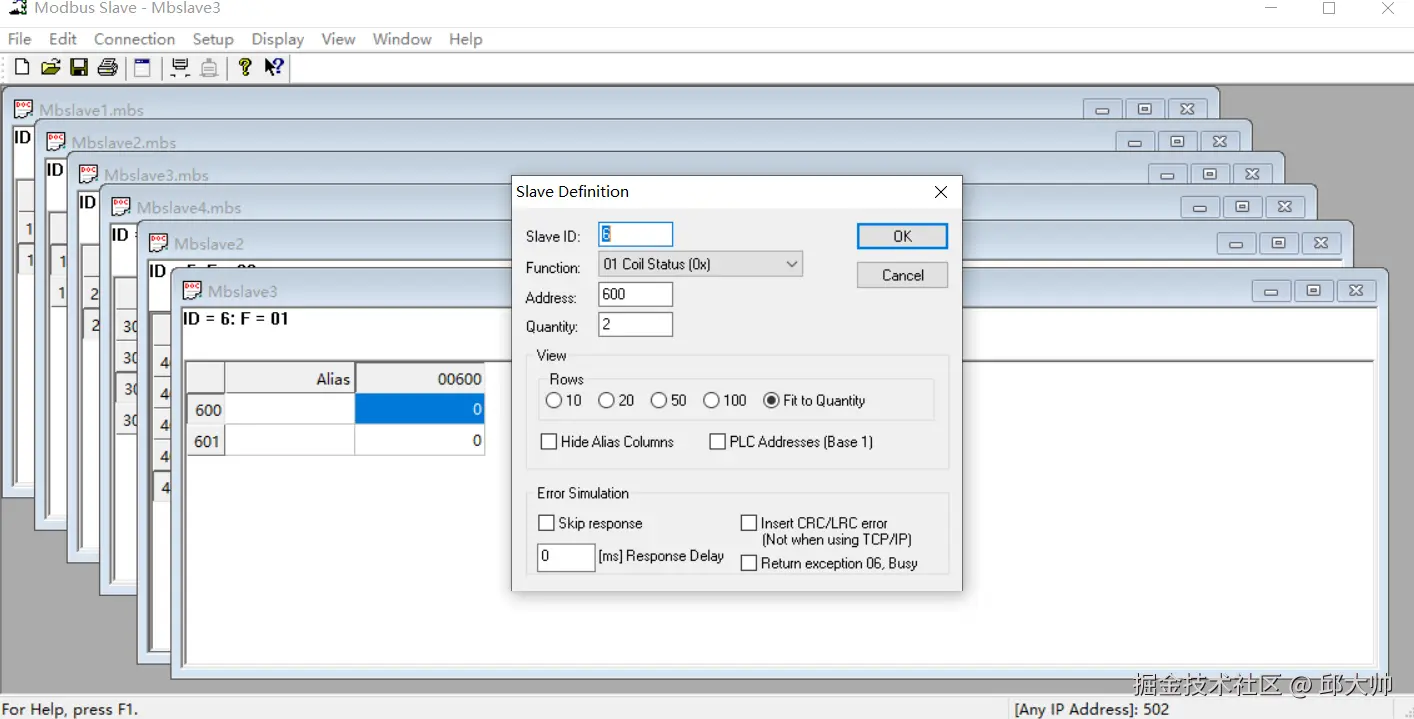This screenshot has width=1414, height=719.
Task: Click the 00600 column header
Action: (420, 378)
